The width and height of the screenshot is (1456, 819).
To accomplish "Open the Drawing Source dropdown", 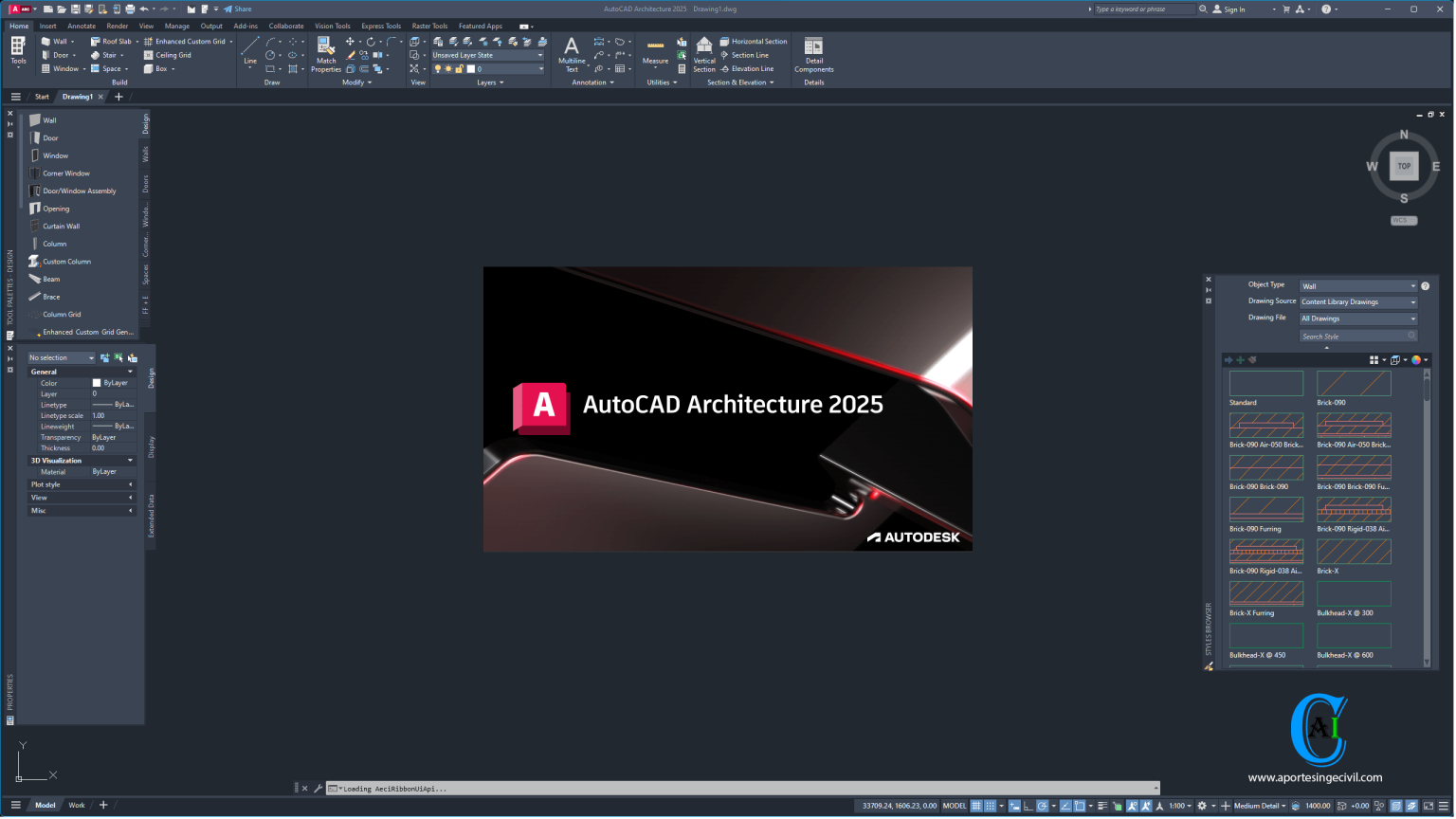I will click(1412, 301).
